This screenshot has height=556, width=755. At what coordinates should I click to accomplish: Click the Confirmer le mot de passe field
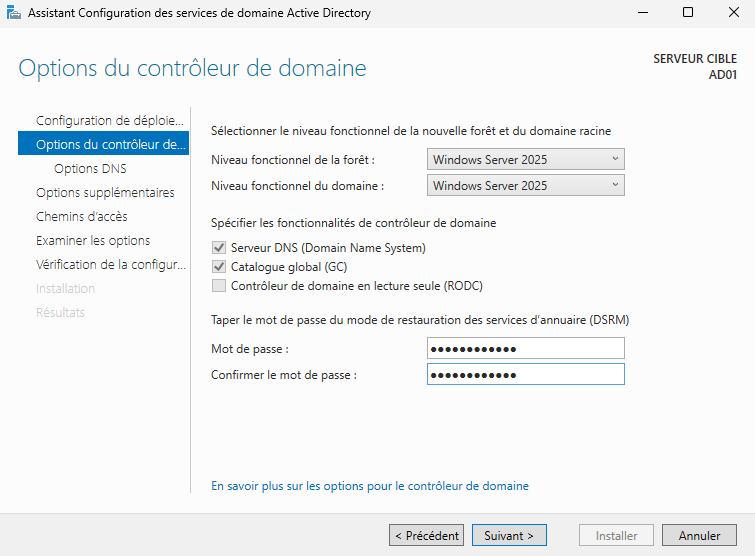tap(525, 374)
